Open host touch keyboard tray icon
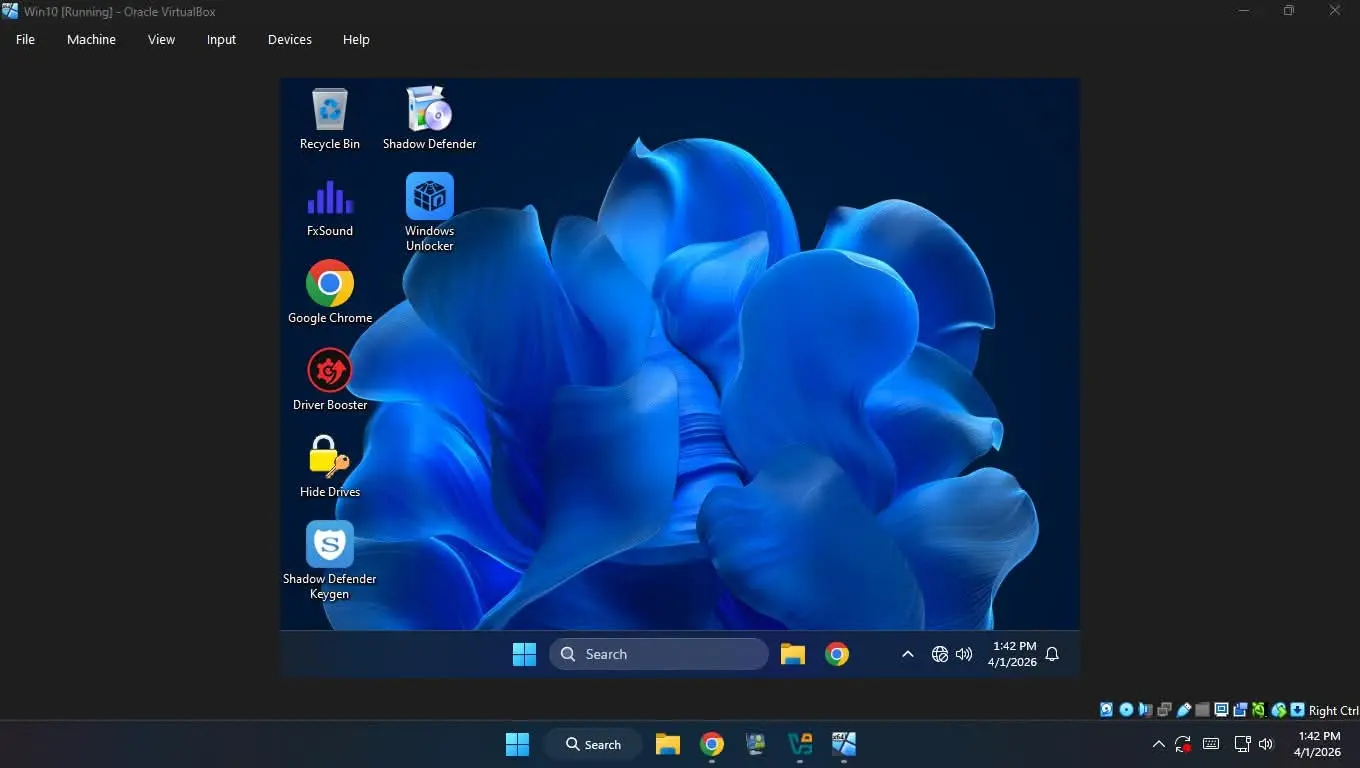This screenshot has height=768, width=1360. (1211, 744)
